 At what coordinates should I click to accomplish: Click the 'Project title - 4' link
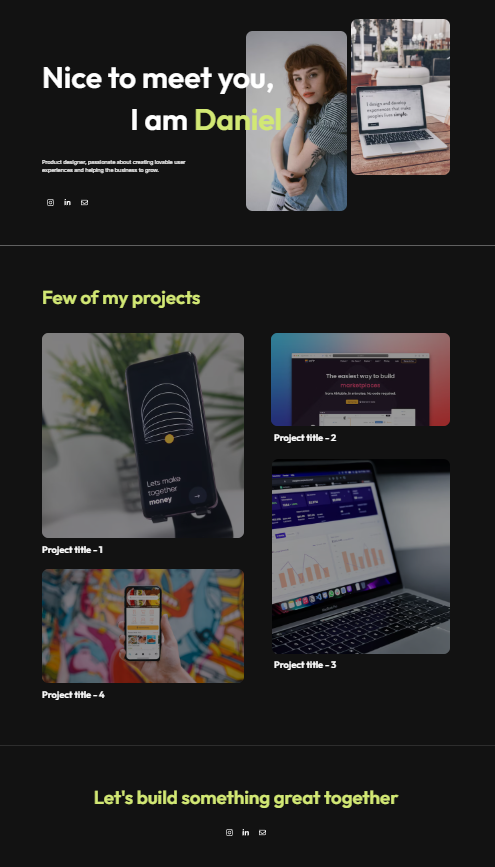click(x=73, y=694)
